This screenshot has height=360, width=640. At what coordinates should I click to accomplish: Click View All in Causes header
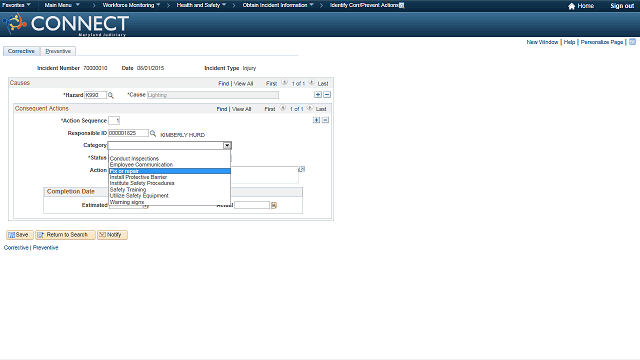click(243, 83)
